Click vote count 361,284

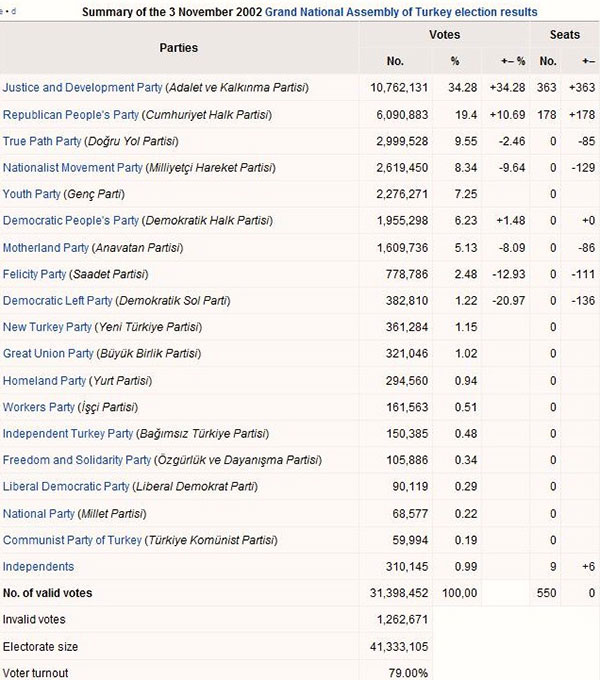click(x=407, y=327)
